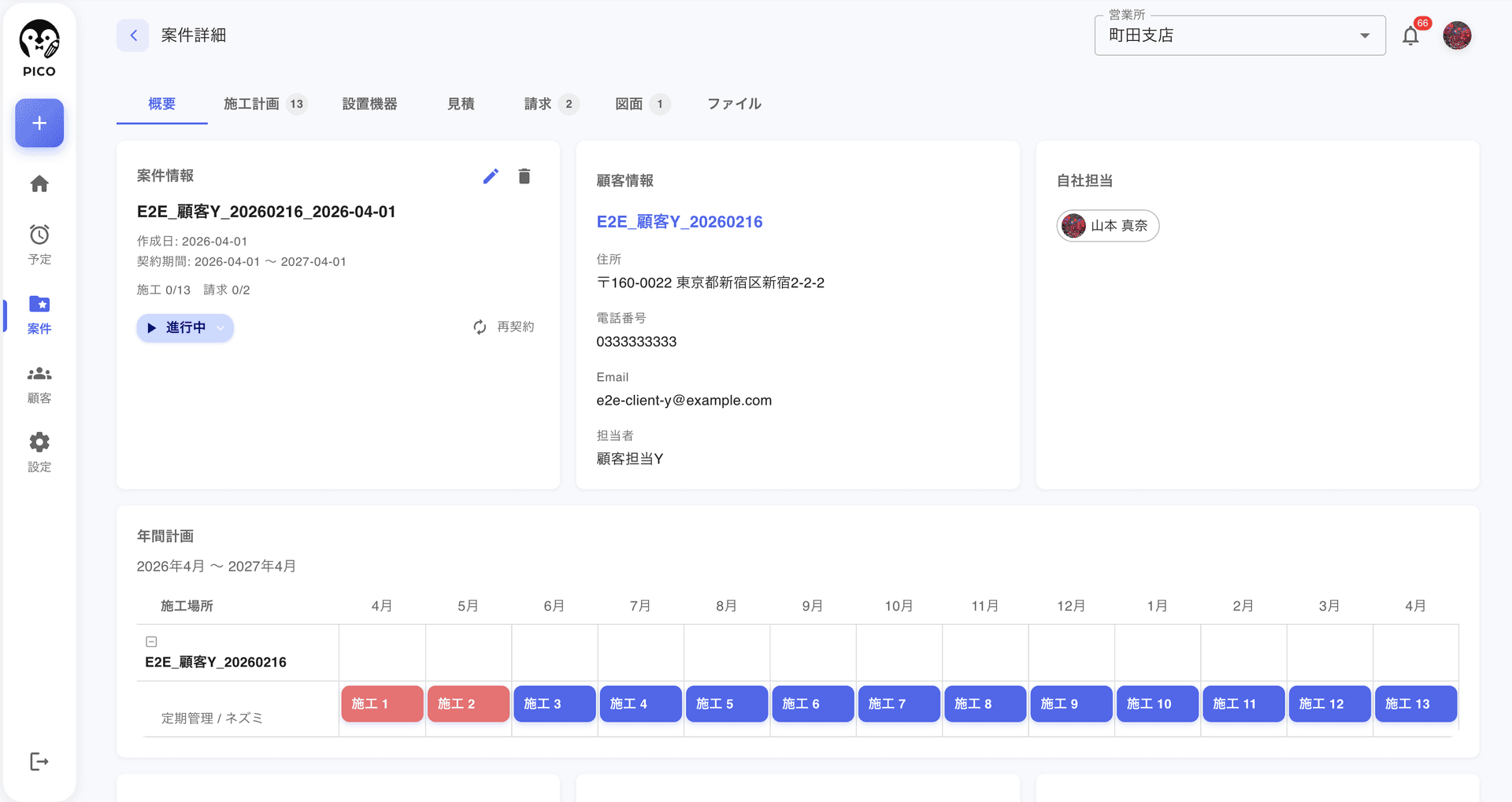1512x802 pixels.
Task: Click 定期管理 / ネズミ row label
Action: click(212, 718)
